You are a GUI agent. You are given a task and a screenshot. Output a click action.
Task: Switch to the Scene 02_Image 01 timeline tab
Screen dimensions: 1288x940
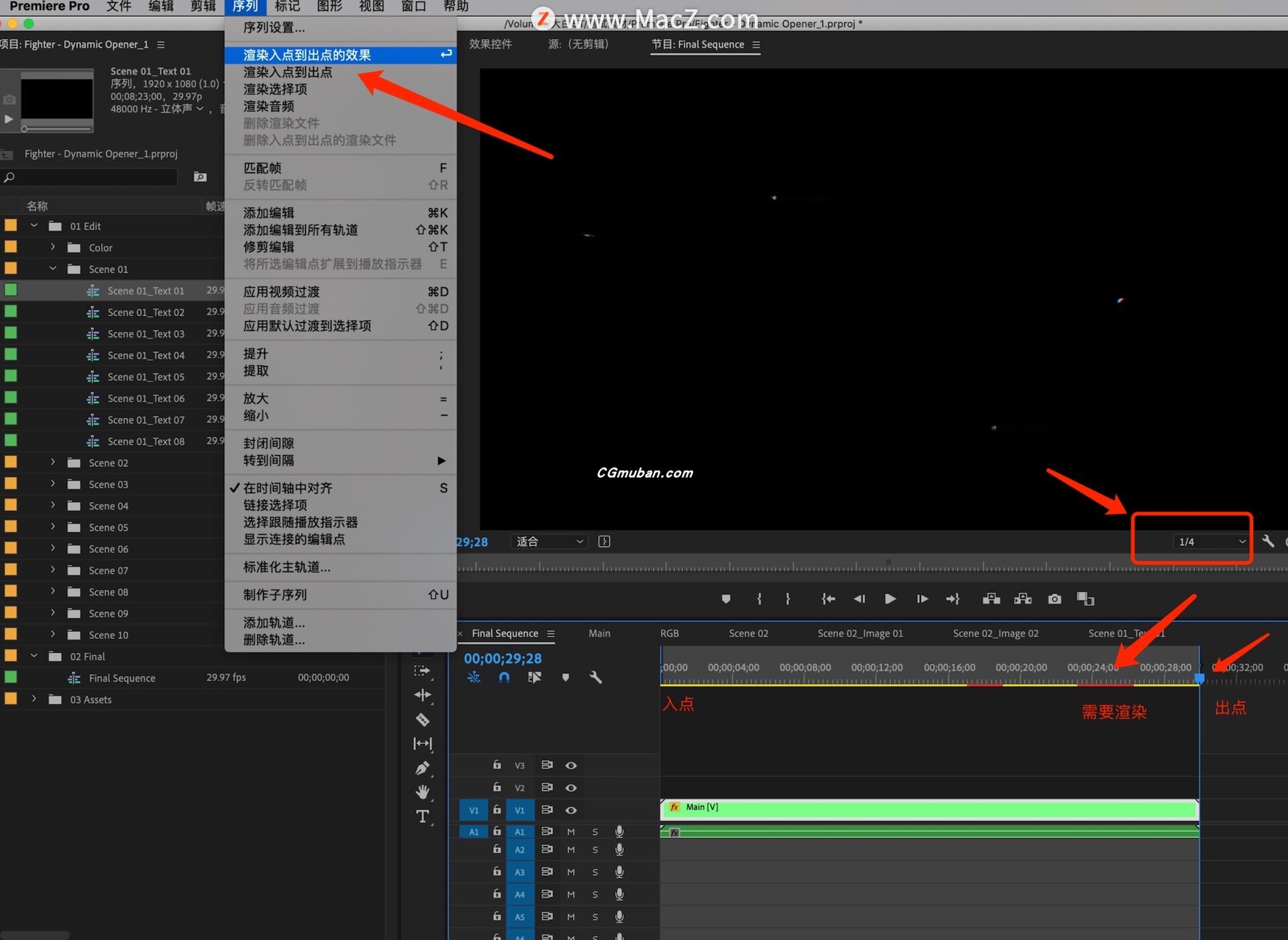[860, 633]
